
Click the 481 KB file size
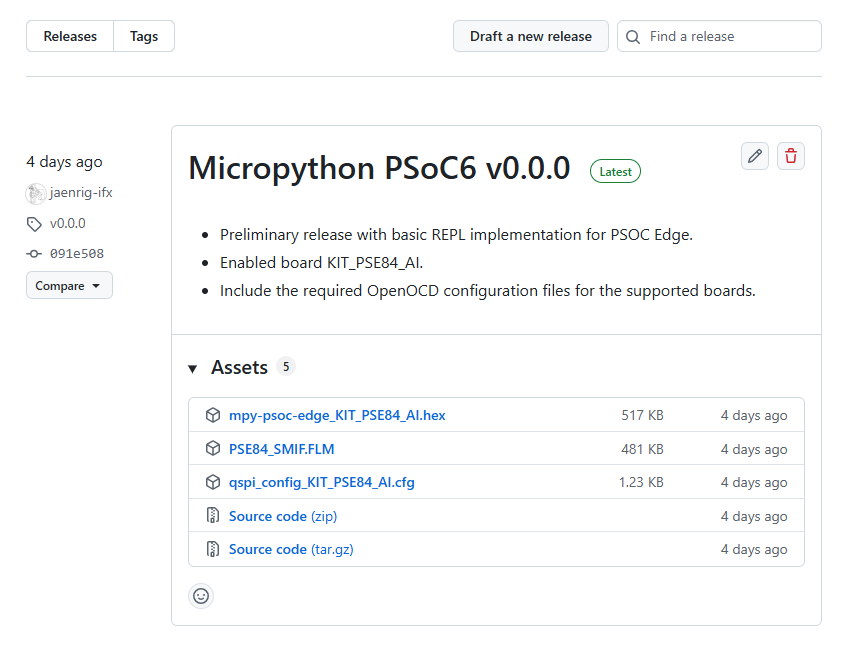(x=642, y=449)
